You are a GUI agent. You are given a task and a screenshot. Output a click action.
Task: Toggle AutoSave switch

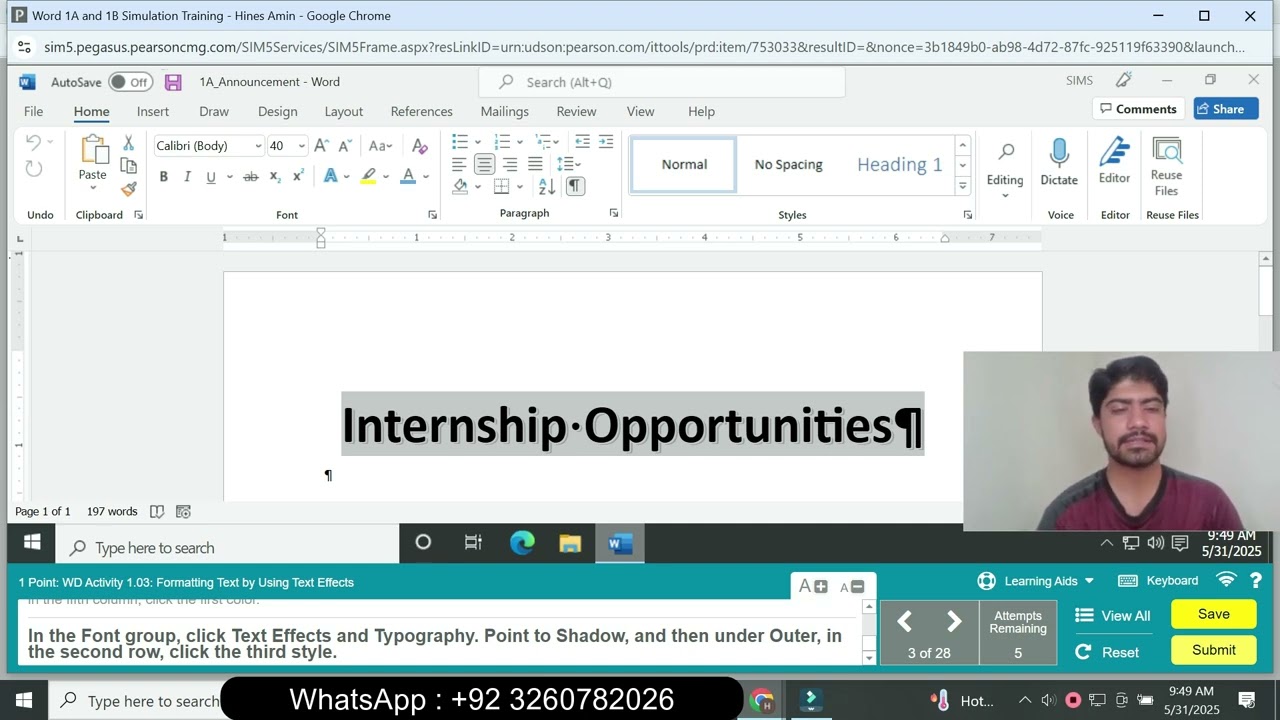(x=130, y=82)
